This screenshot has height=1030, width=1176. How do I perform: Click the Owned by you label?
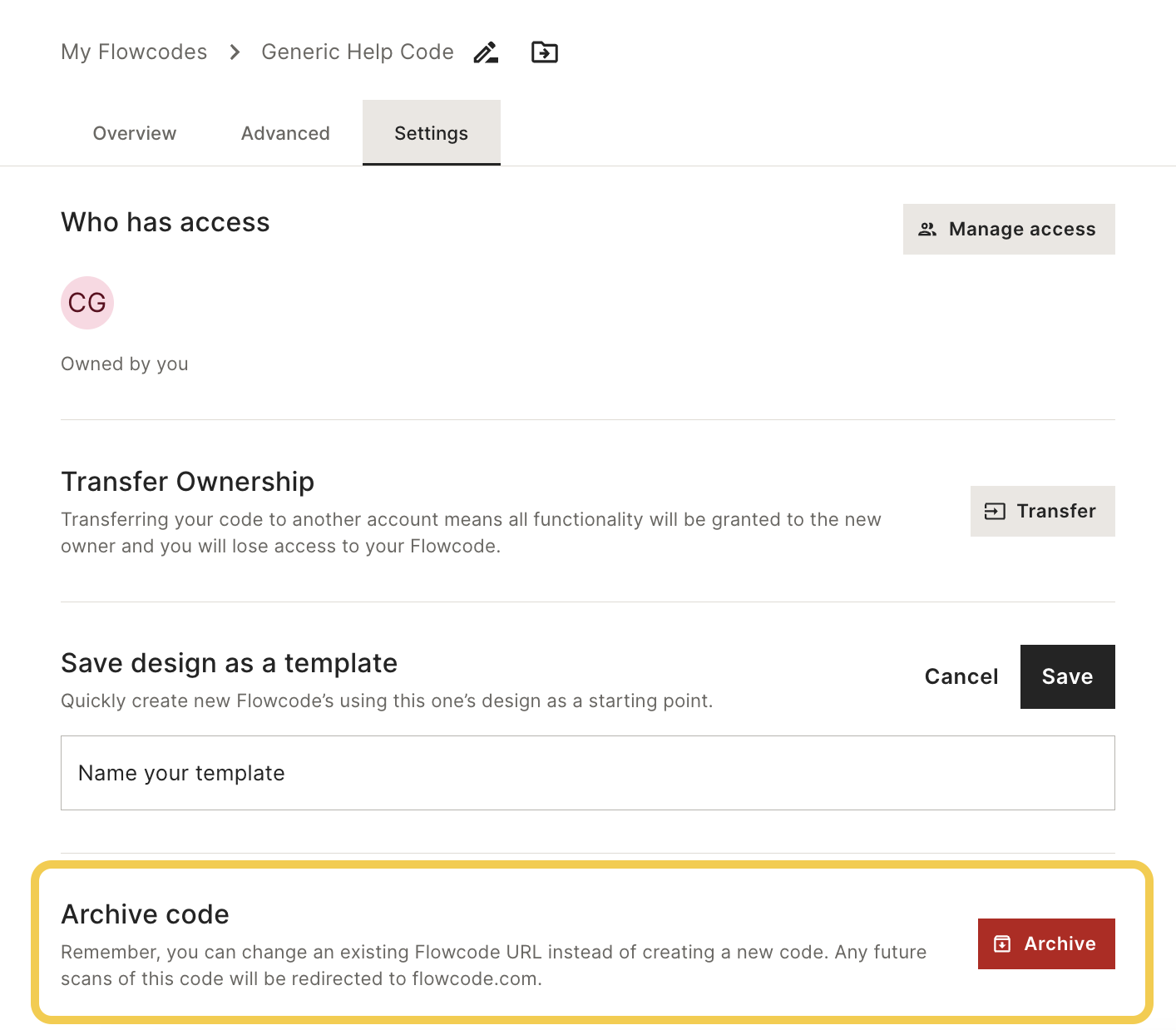click(x=125, y=364)
